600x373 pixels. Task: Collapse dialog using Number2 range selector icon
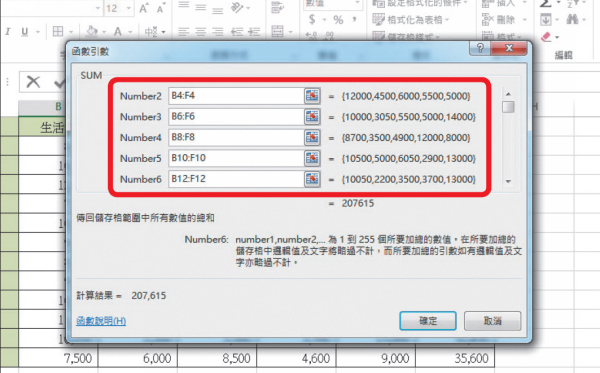tap(312, 96)
